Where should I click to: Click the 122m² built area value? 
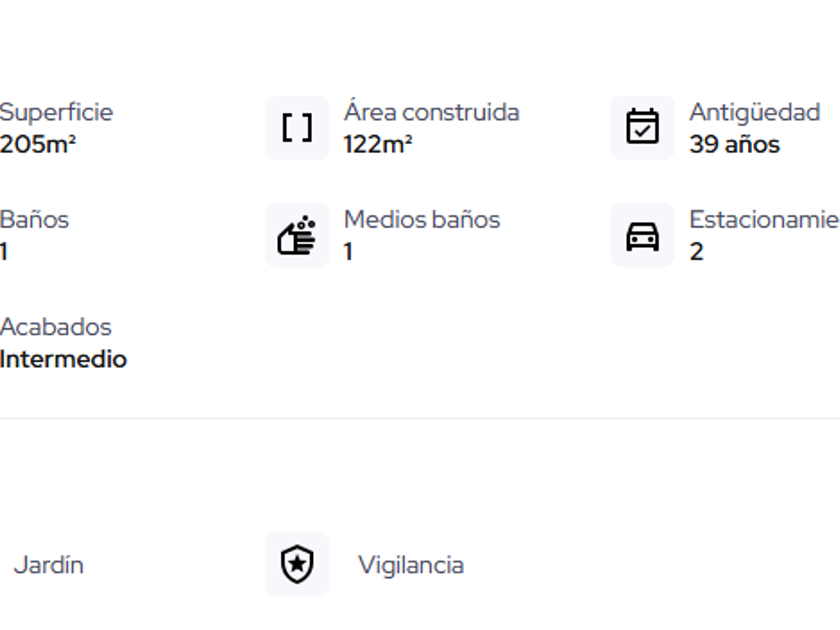[378, 145]
